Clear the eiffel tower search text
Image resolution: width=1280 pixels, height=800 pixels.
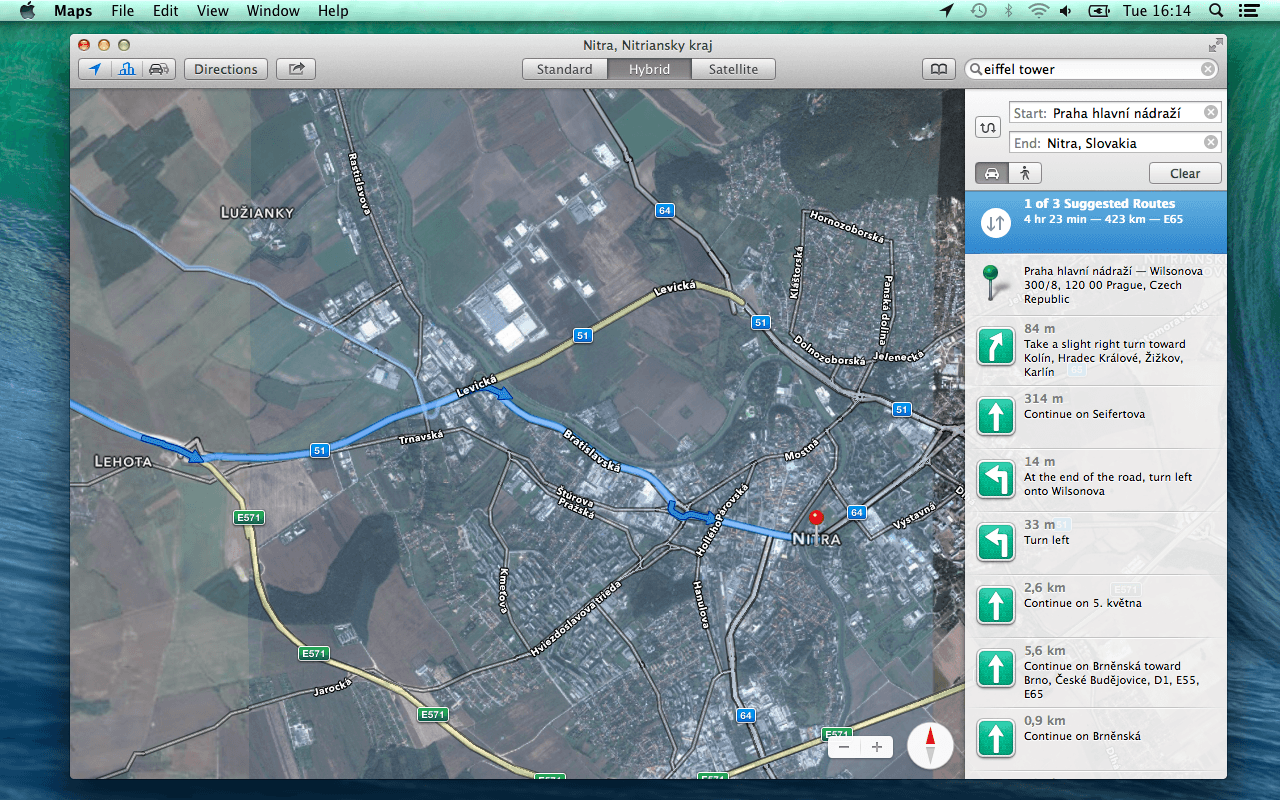pyautogui.click(x=1208, y=69)
